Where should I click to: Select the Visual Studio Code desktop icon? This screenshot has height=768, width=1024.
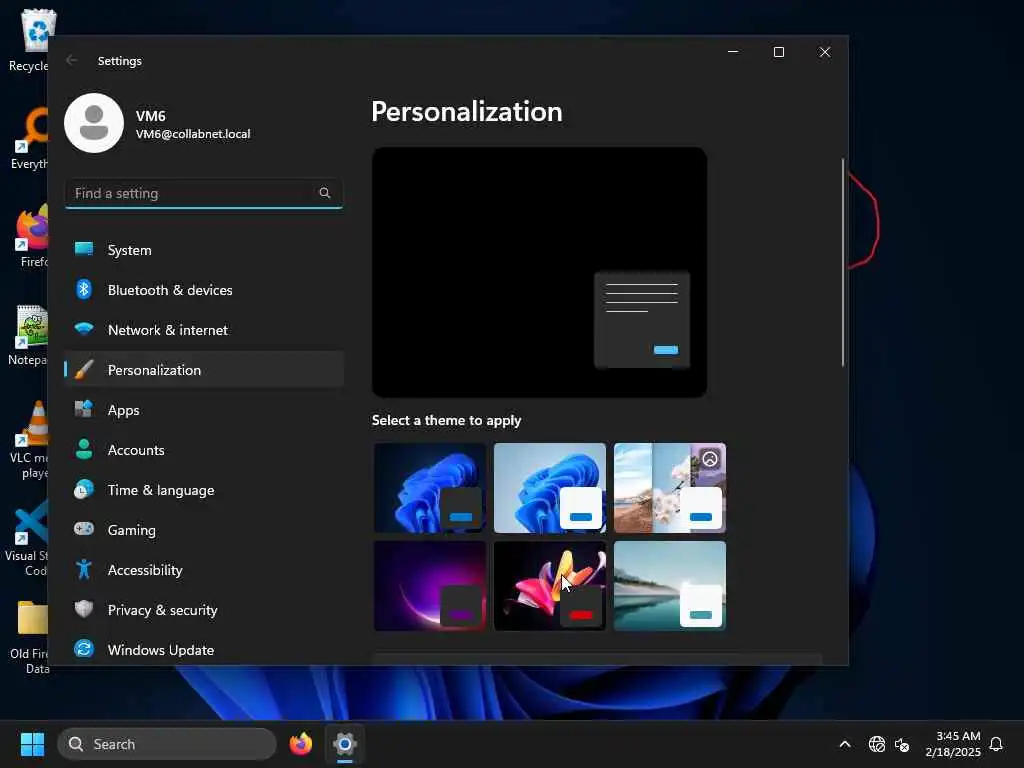pos(27,539)
